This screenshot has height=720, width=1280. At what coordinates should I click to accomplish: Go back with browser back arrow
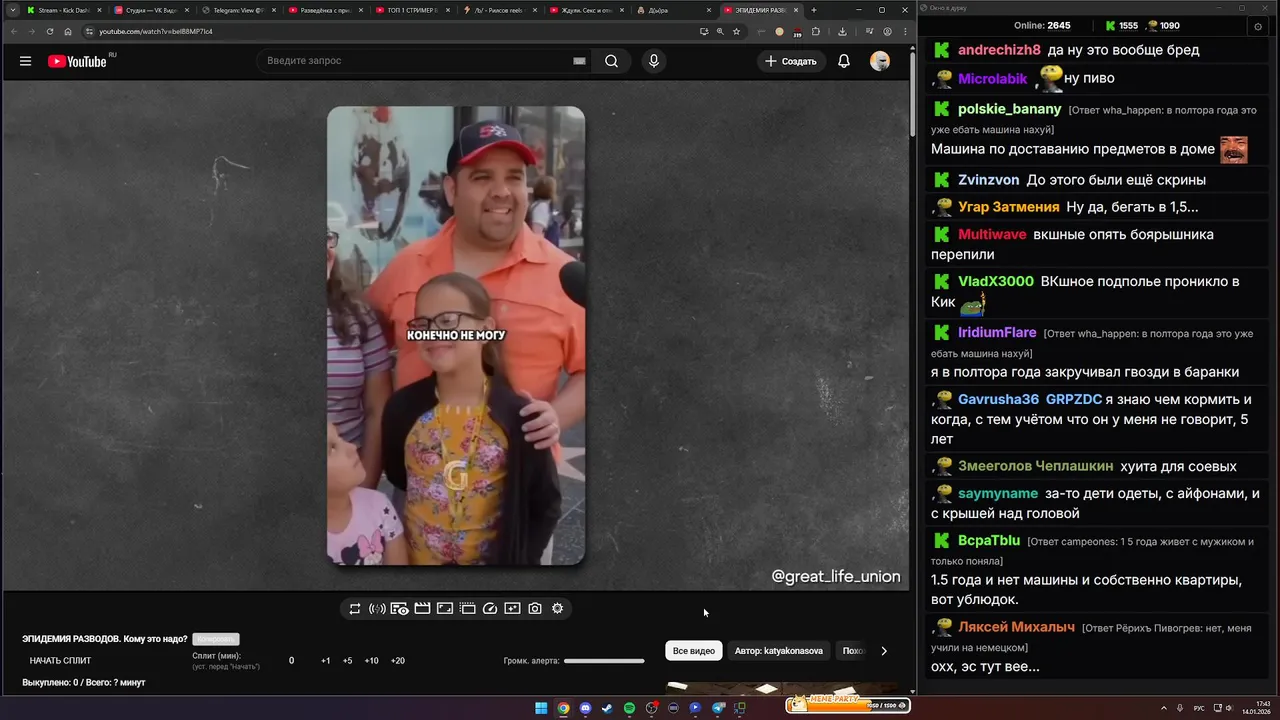13,31
